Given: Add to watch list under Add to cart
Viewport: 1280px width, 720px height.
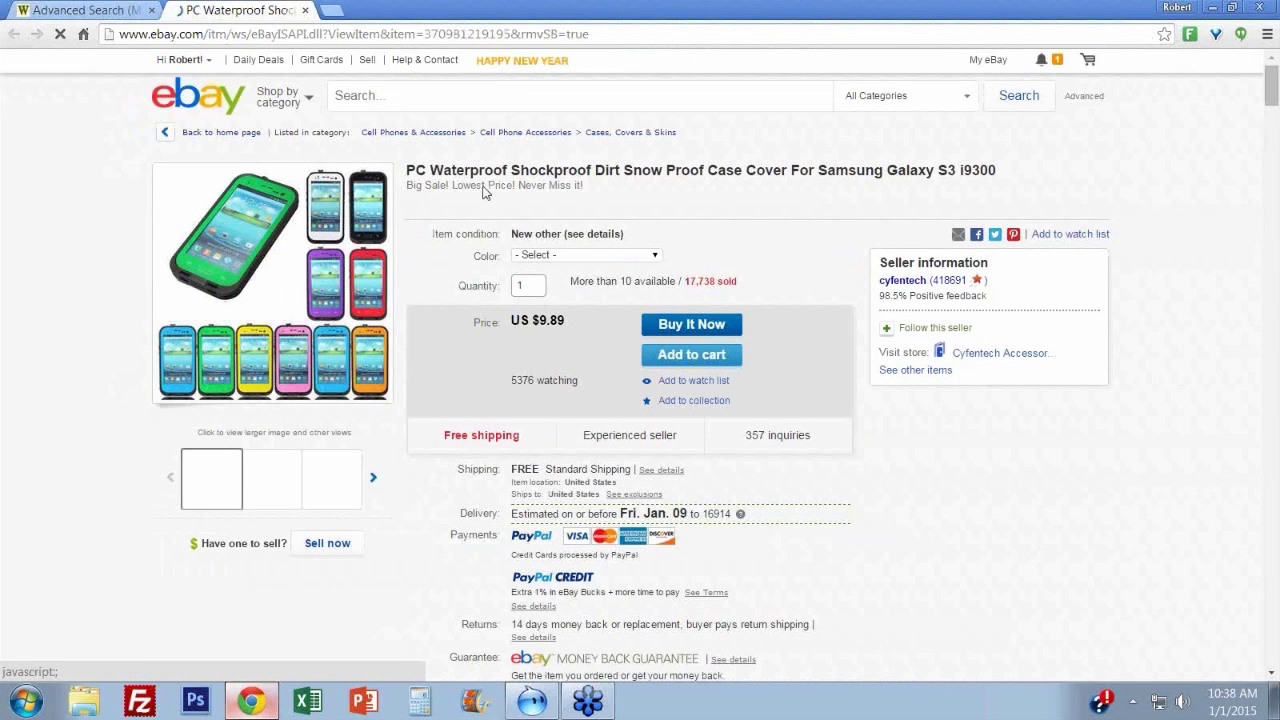Looking at the screenshot, I should click(x=694, y=380).
